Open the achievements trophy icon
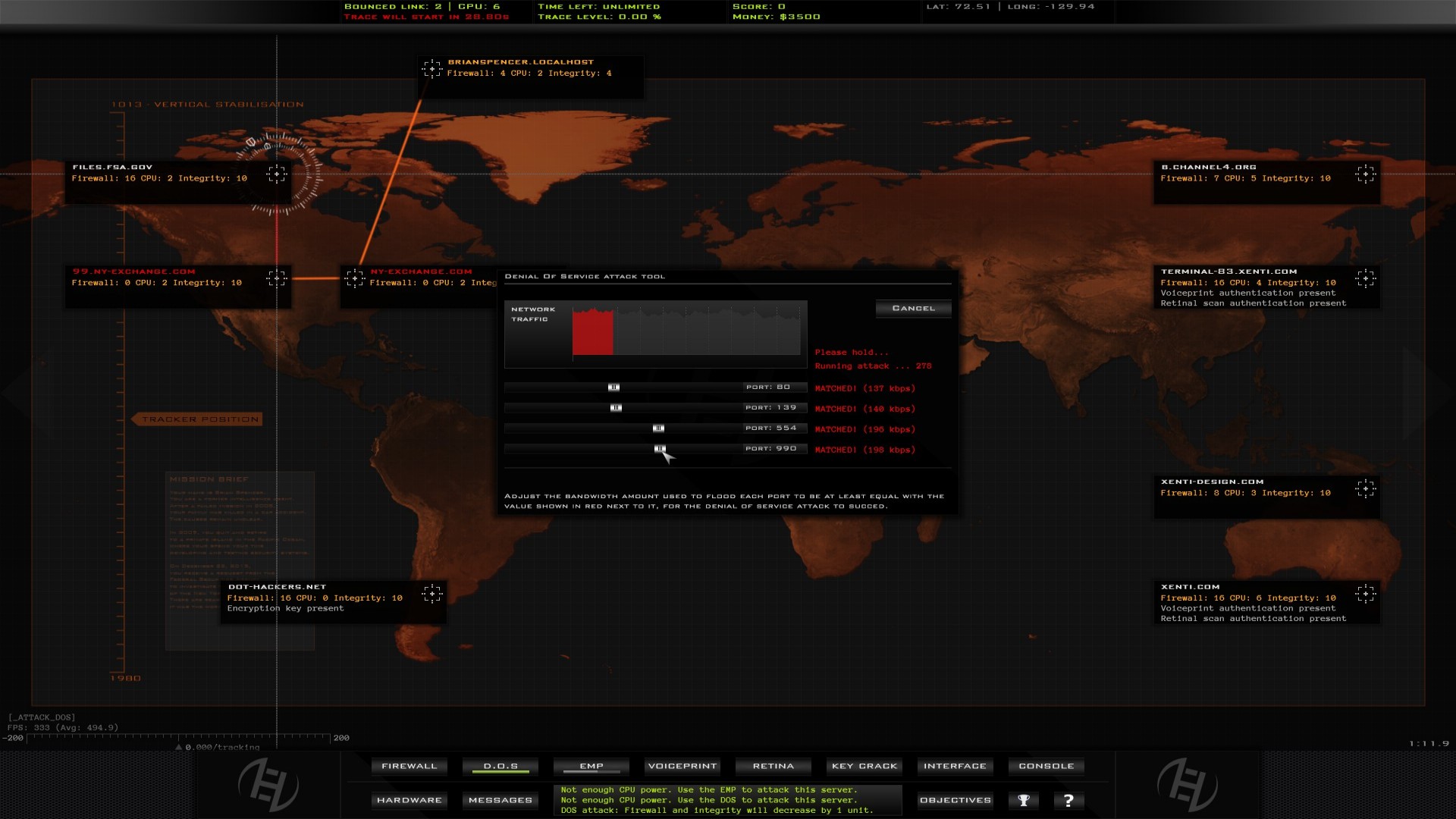This screenshot has height=819, width=1456. [1024, 800]
